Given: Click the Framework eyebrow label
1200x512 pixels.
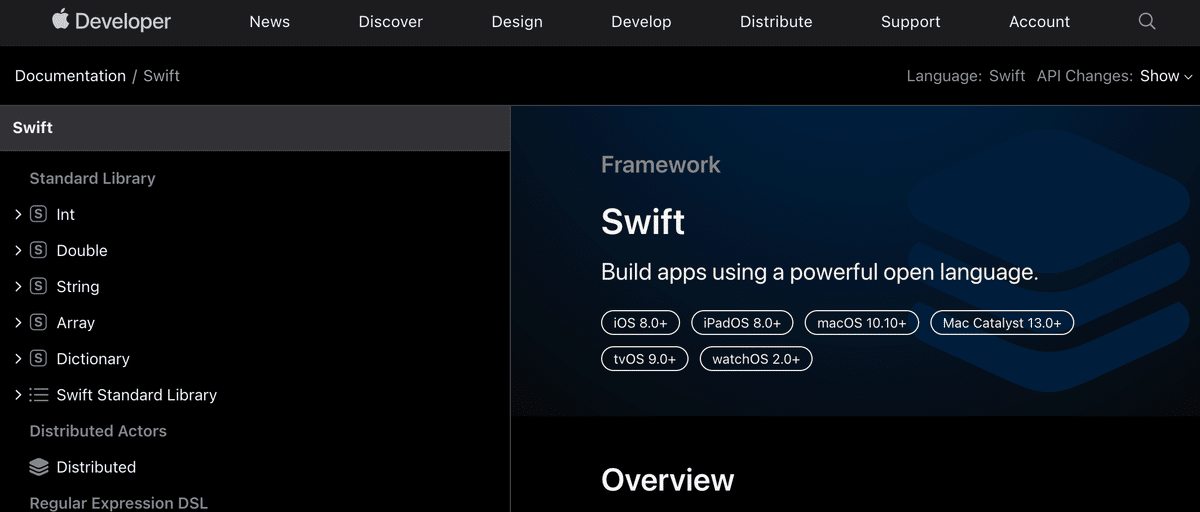Looking at the screenshot, I should coord(661,165).
